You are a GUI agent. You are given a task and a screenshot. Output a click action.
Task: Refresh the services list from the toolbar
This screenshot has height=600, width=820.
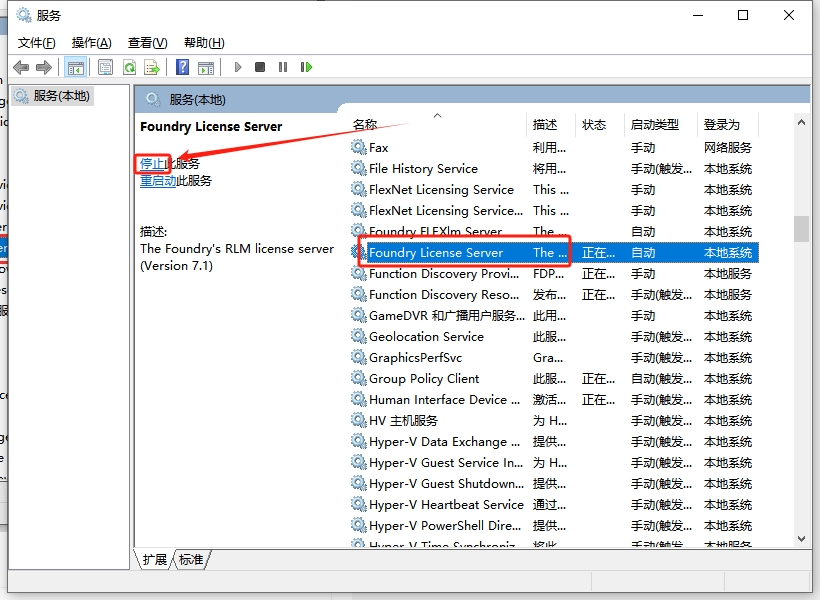point(129,67)
